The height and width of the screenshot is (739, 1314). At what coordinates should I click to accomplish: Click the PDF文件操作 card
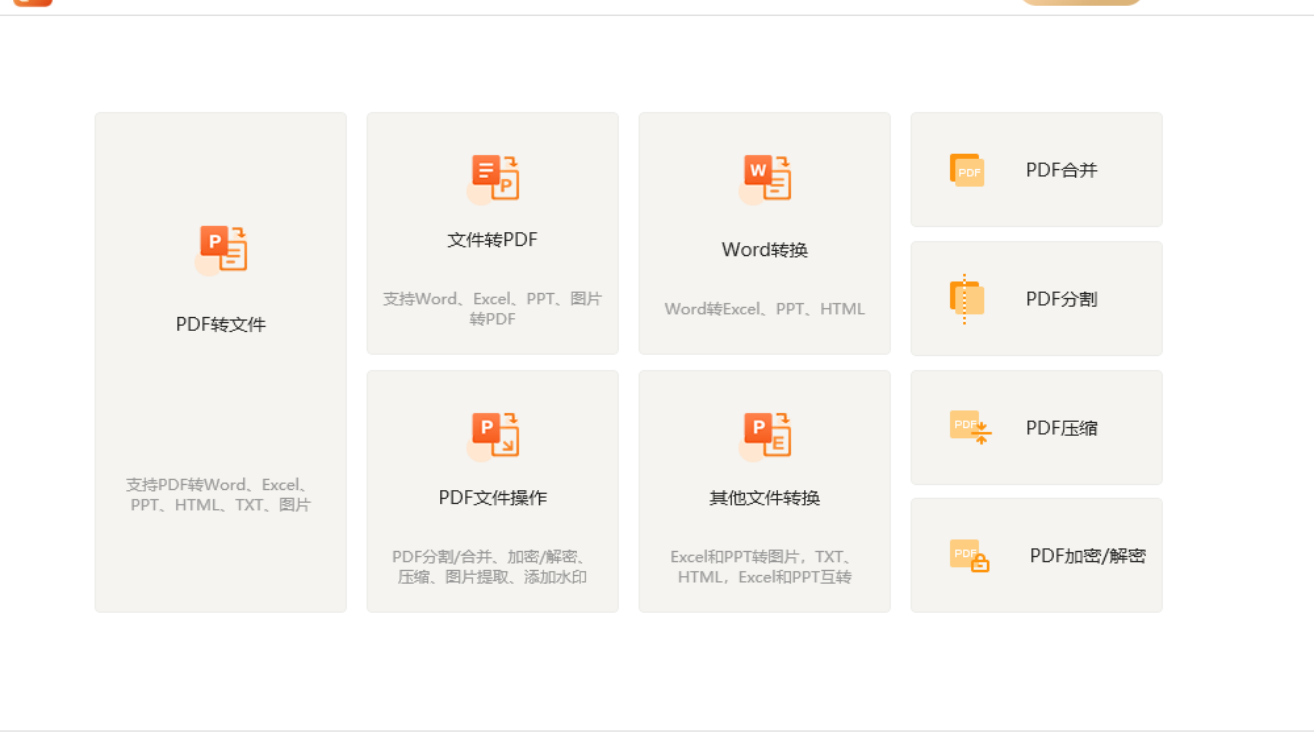492,490
